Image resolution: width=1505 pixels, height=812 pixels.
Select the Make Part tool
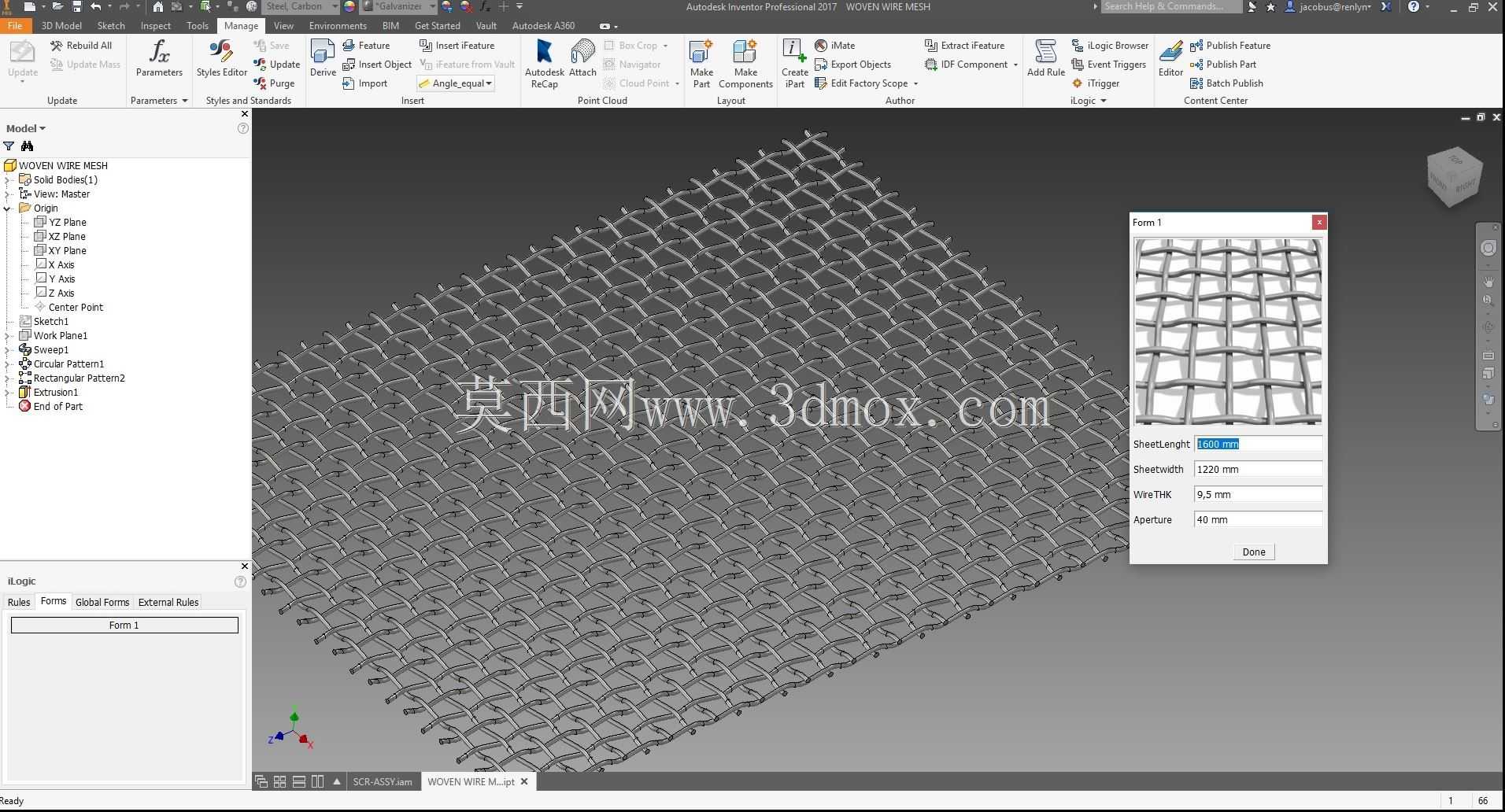701,63
